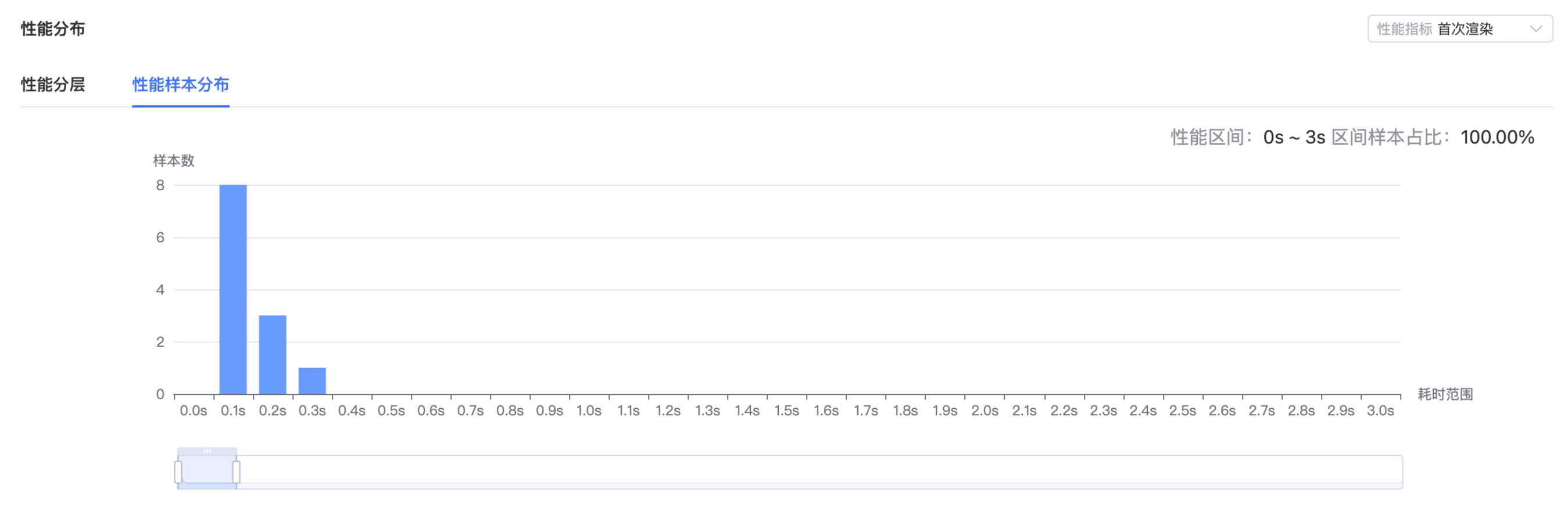The height and width of the screenshot is (518, 1568).
Task: Click the left handle of range slider
Action: (x=178, y=472)
